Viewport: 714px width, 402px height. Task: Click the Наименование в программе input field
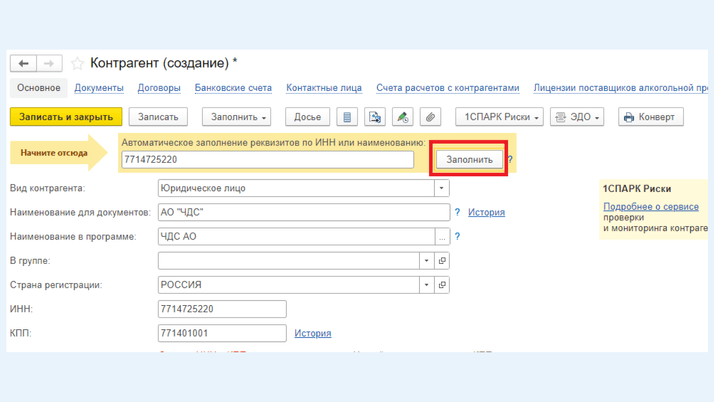[296, 237]
